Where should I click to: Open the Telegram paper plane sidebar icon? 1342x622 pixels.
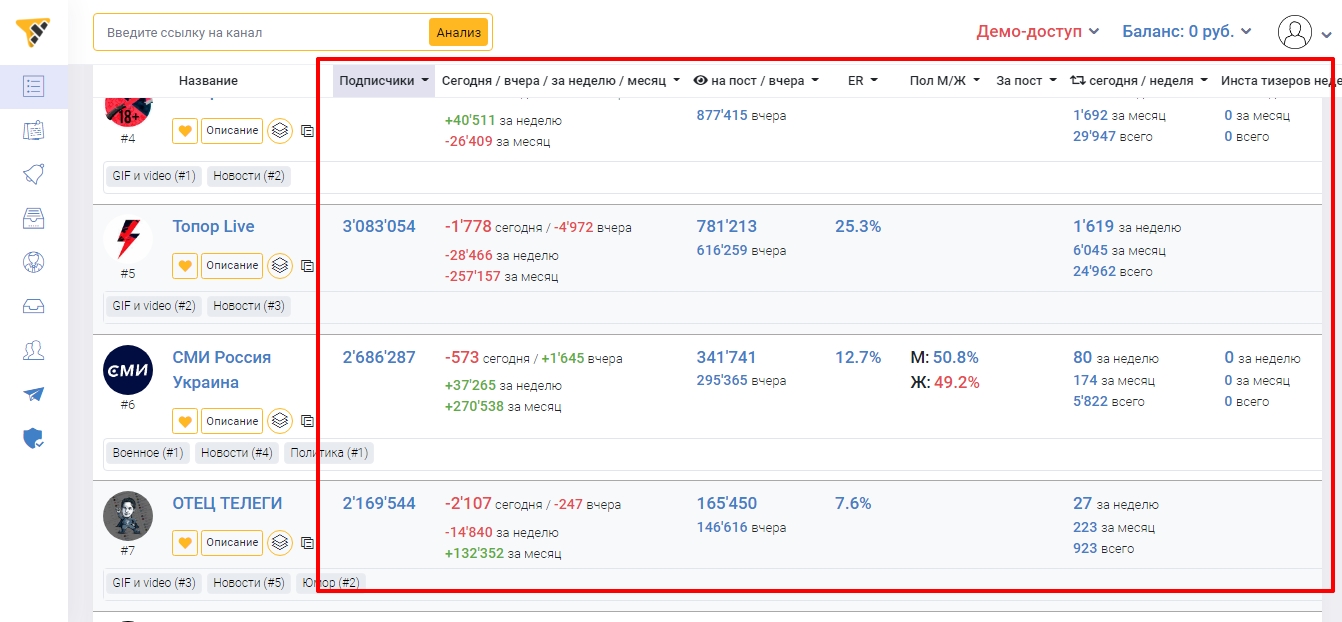pos(33,394)
